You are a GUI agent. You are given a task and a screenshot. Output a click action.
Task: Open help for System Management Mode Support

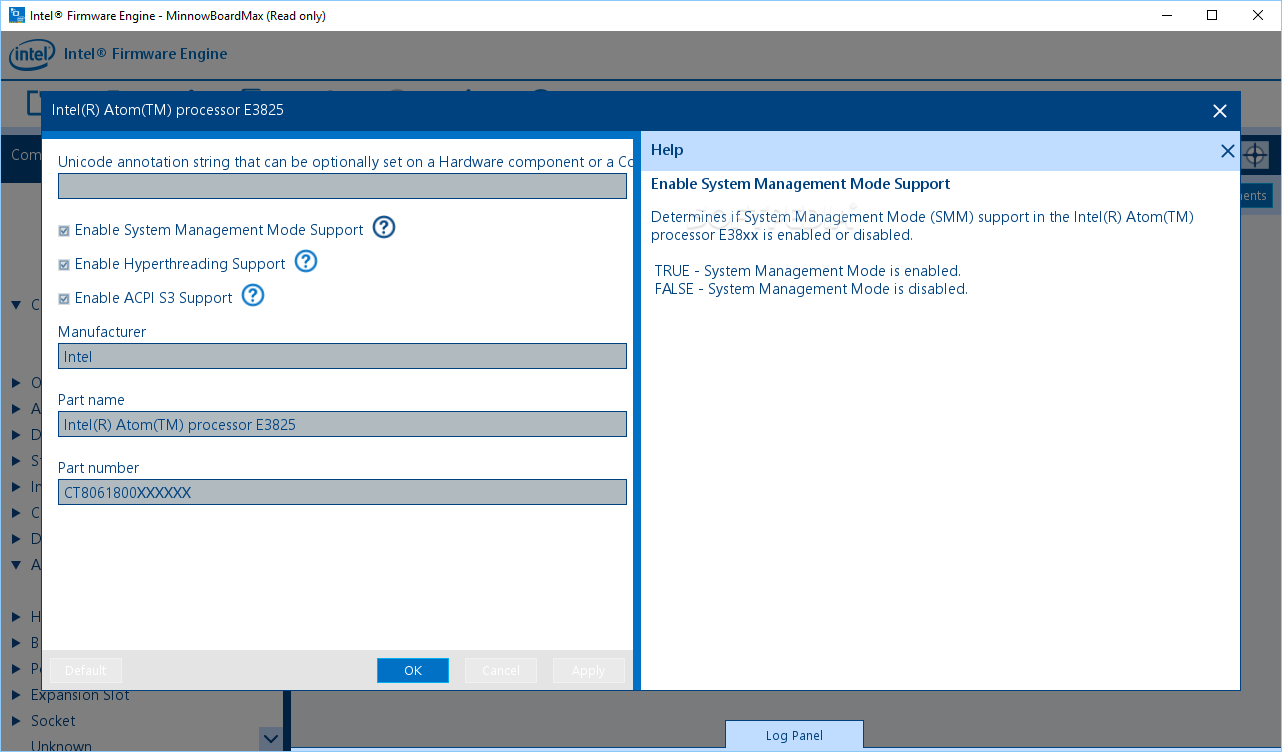tap(384, 228)
